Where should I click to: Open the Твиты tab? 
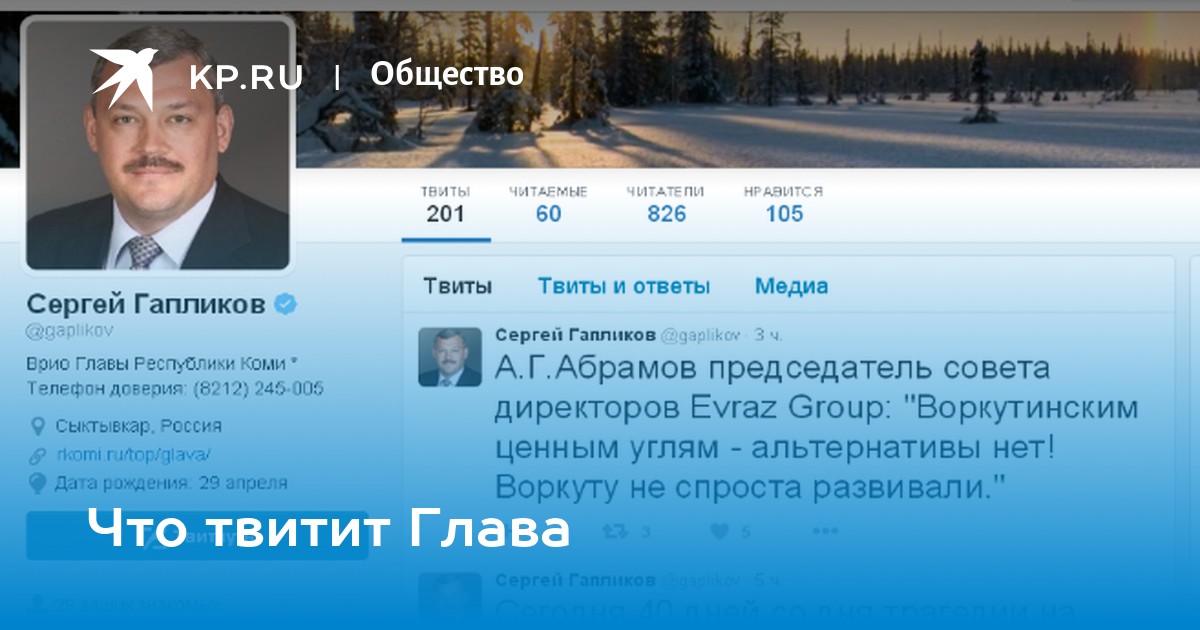point(457,286)
